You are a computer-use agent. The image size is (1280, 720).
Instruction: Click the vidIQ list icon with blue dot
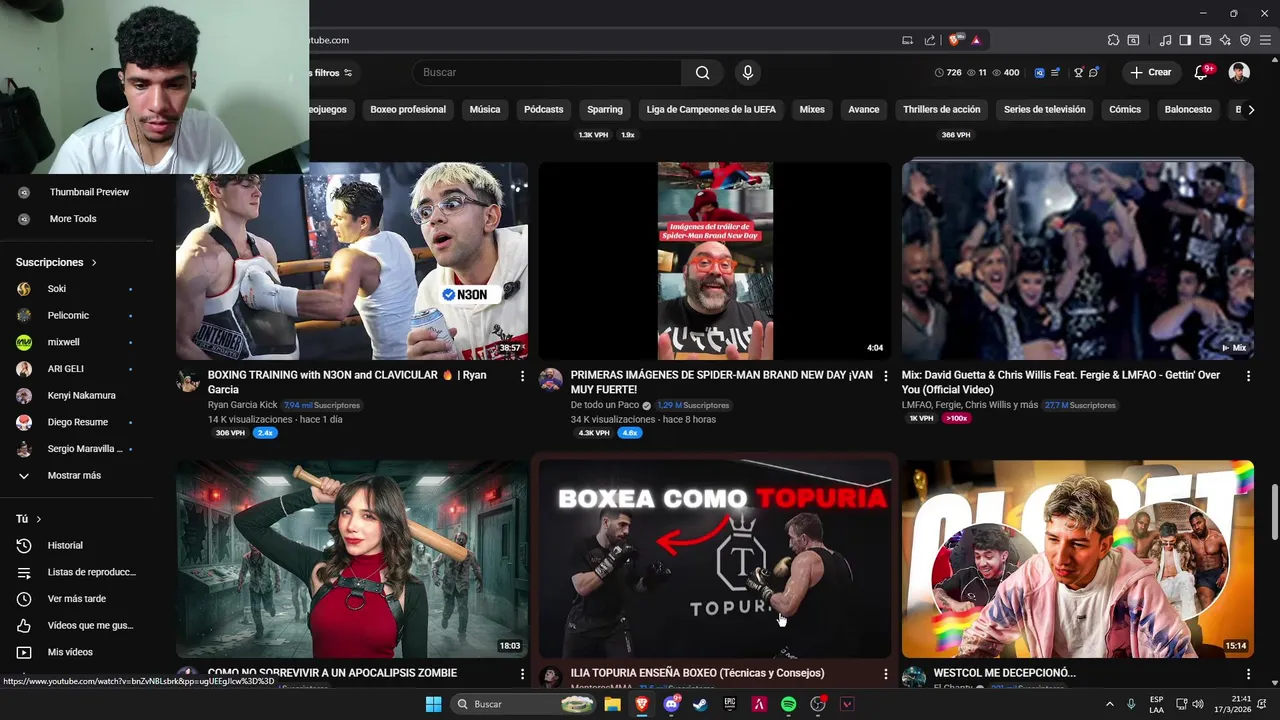tap(1056, 72)
